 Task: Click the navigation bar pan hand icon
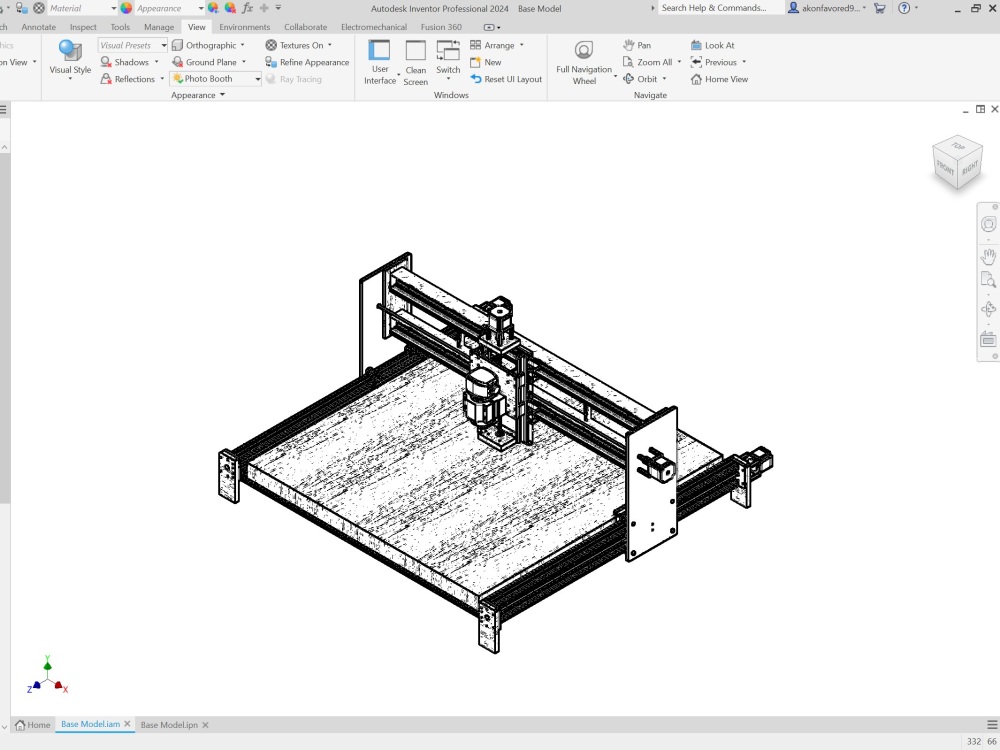[x=988, y=256]
